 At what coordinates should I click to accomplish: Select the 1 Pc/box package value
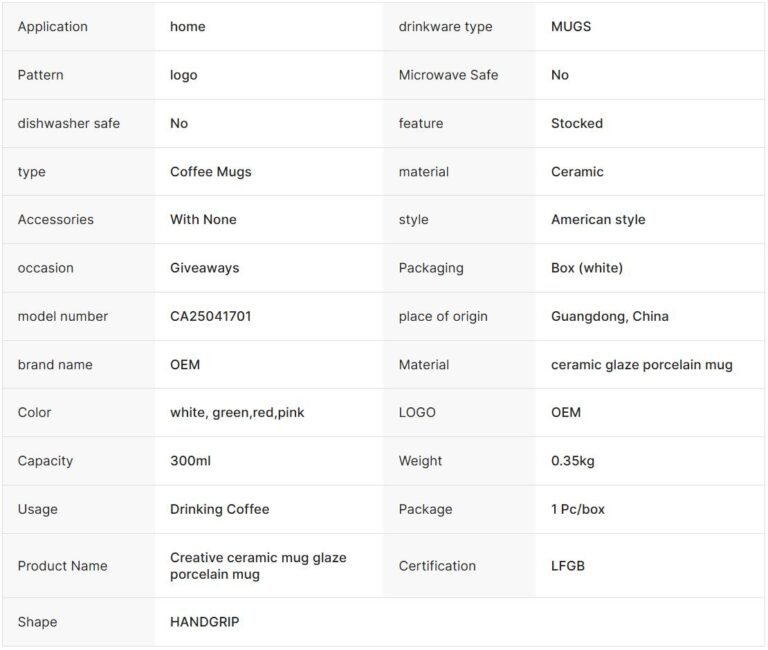pyautogui.click(x=577, y=509)
